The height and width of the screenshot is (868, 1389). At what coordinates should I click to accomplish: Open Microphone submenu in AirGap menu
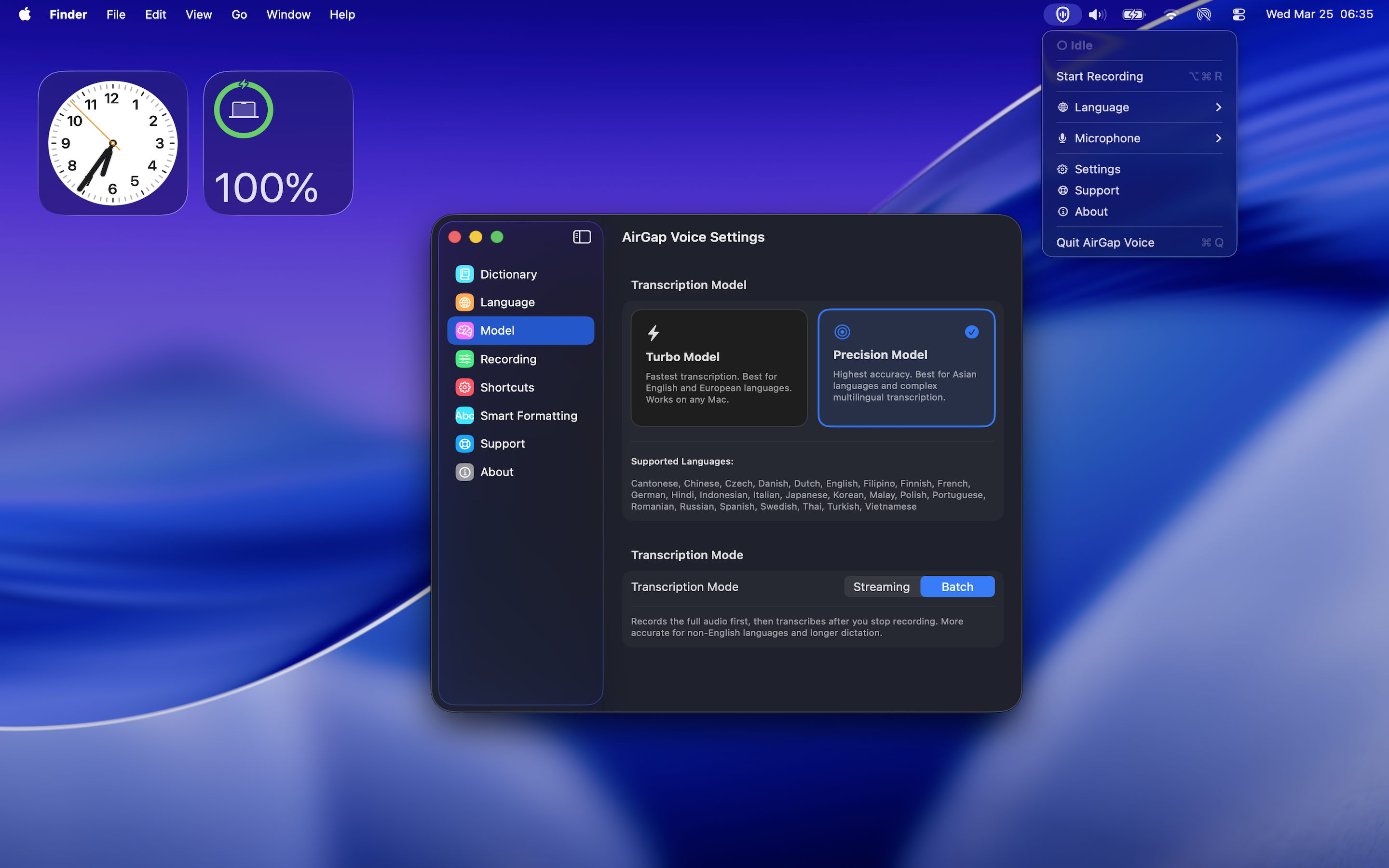coord(1139,138)
